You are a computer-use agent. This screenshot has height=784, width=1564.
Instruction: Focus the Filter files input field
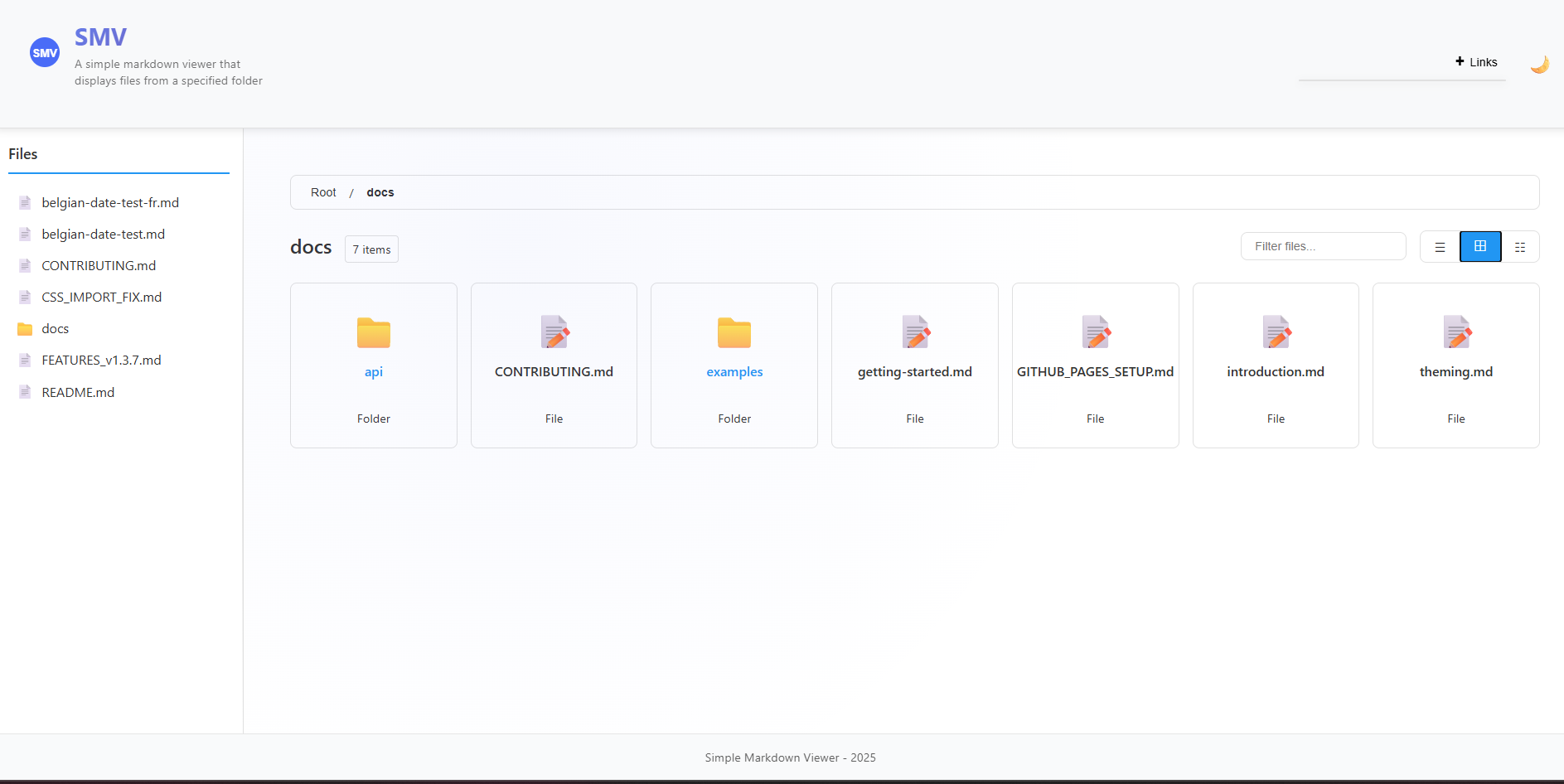click(1323, 246)
